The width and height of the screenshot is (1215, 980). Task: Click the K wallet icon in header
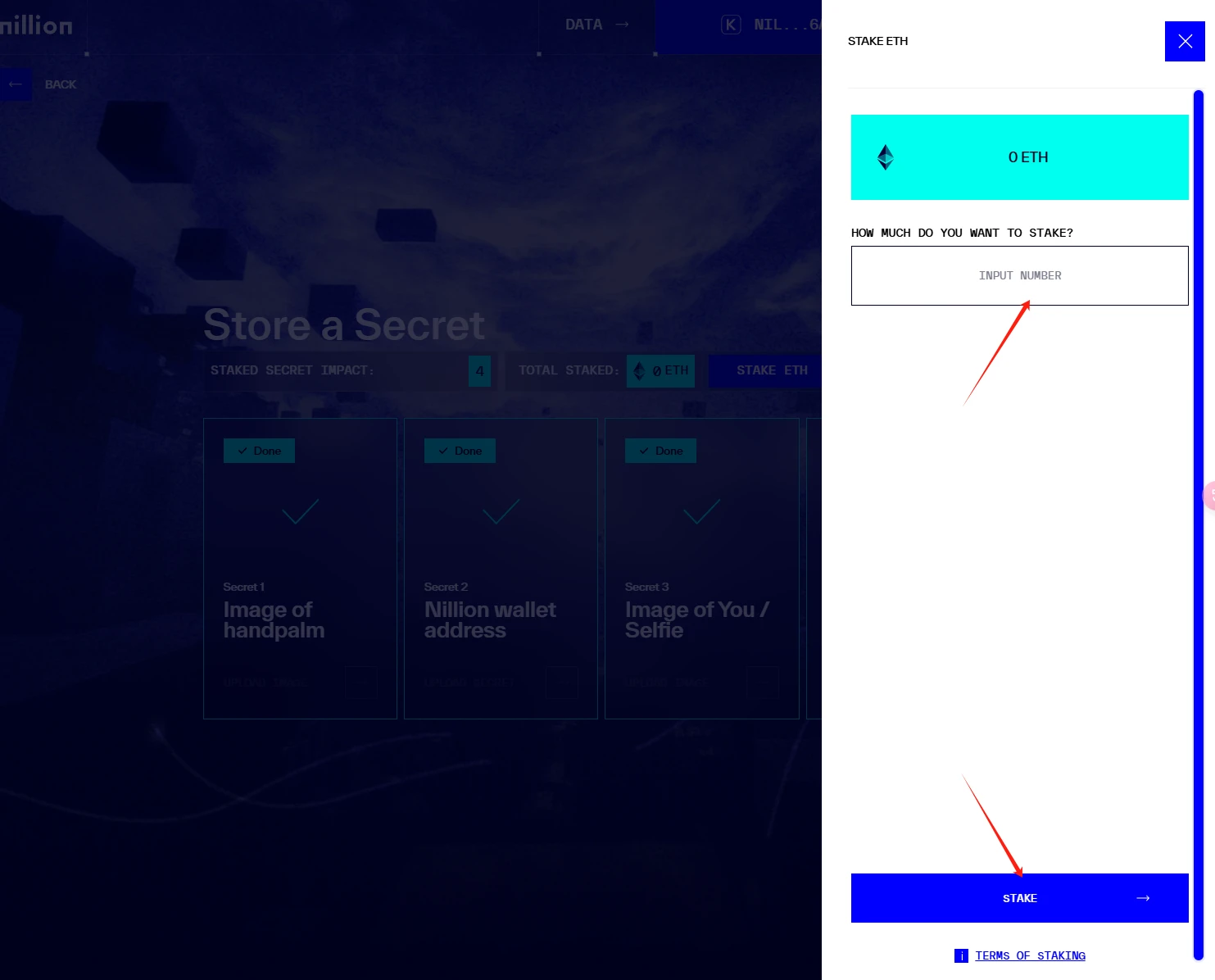coord(730,25)
